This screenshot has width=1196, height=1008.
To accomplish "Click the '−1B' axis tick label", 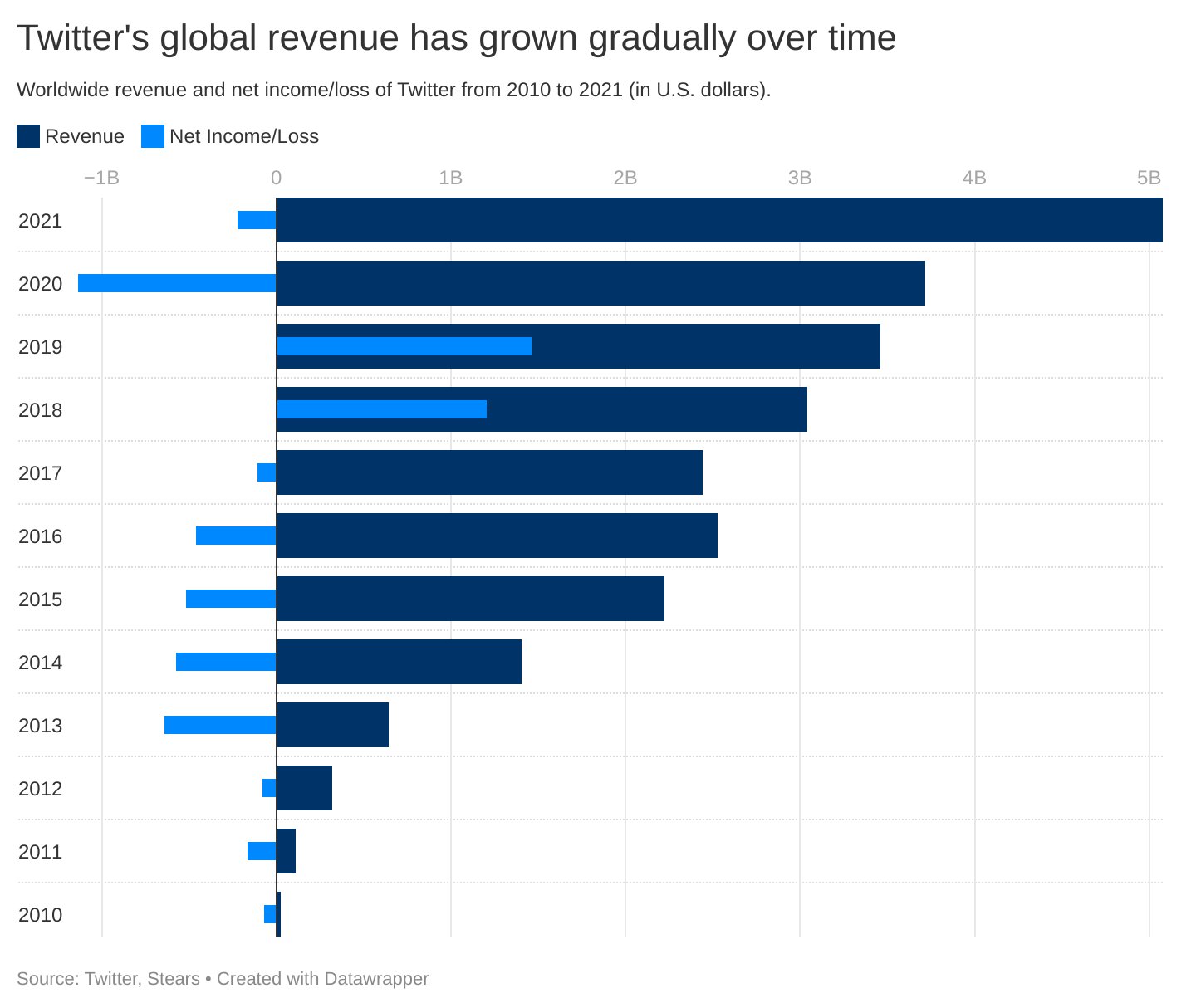I will coord(101,178).
